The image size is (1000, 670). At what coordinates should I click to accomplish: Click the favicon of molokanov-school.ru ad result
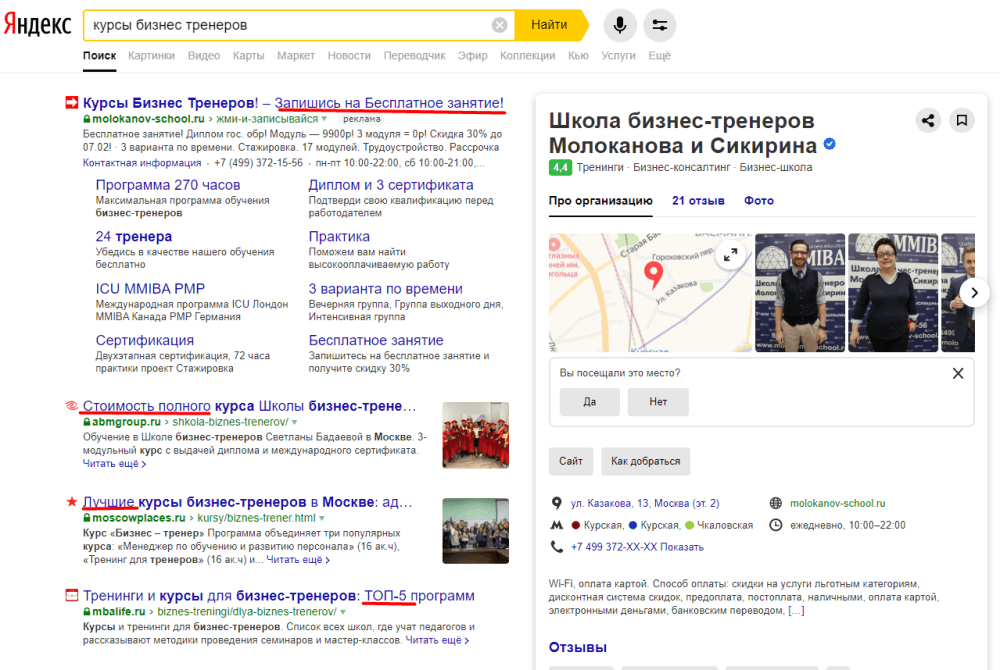pyautogui.click(x=71, y=103)
